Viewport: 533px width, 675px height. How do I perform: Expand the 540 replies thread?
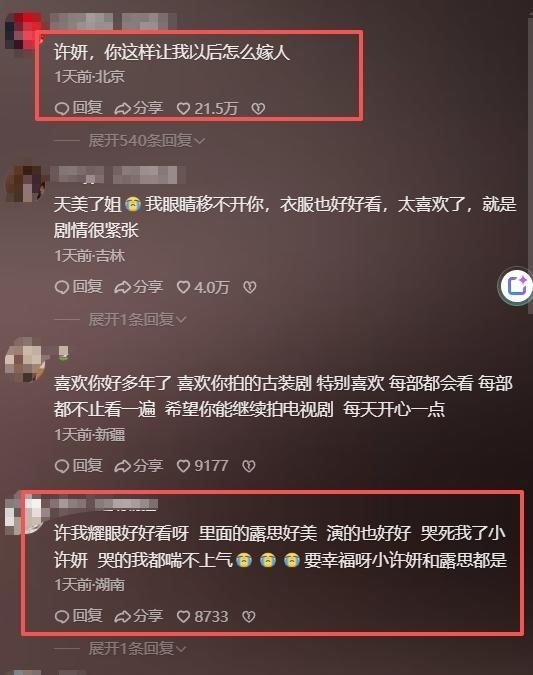[x=147, y=140]
